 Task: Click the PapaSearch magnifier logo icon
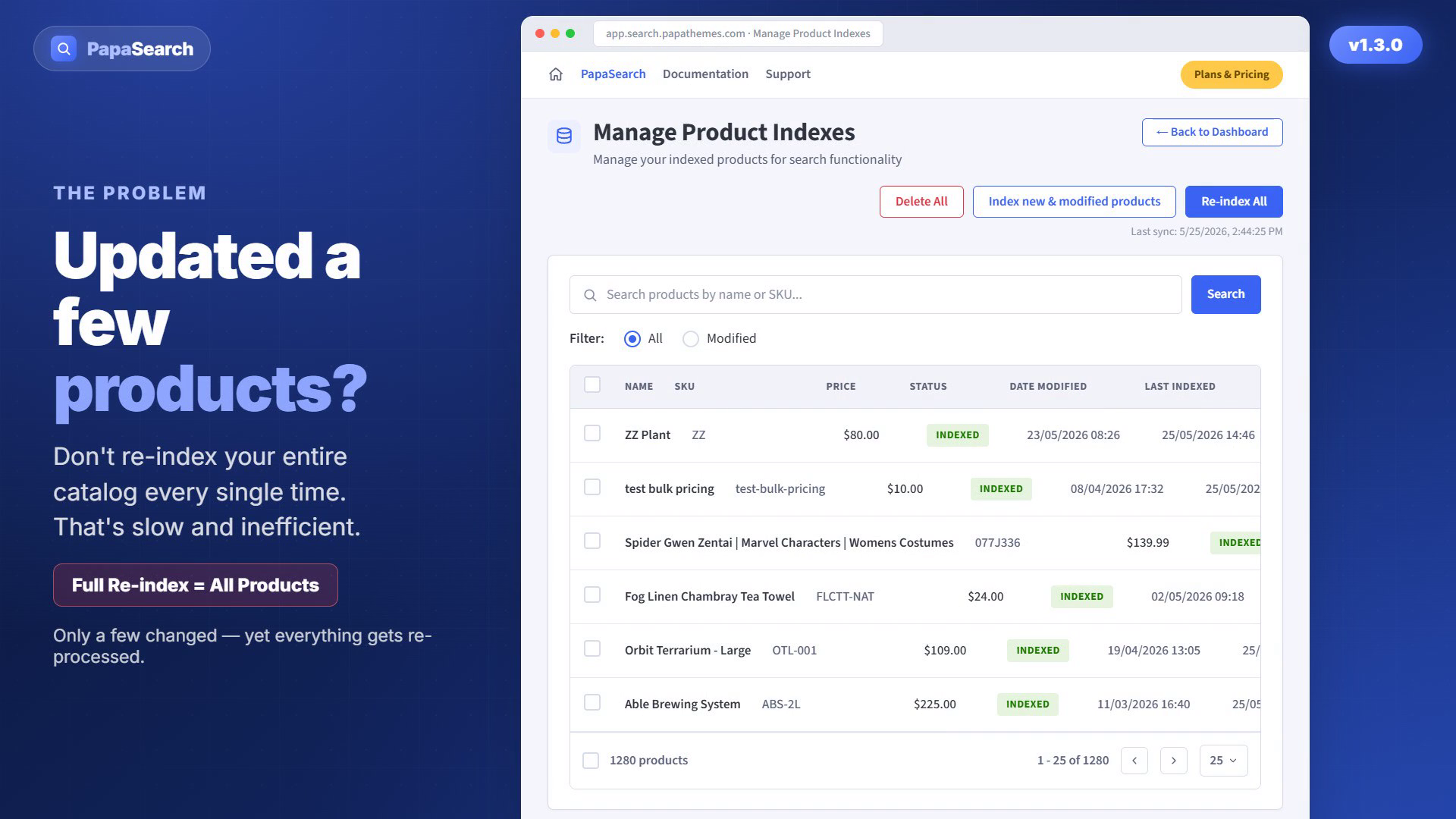pos(64,49)
